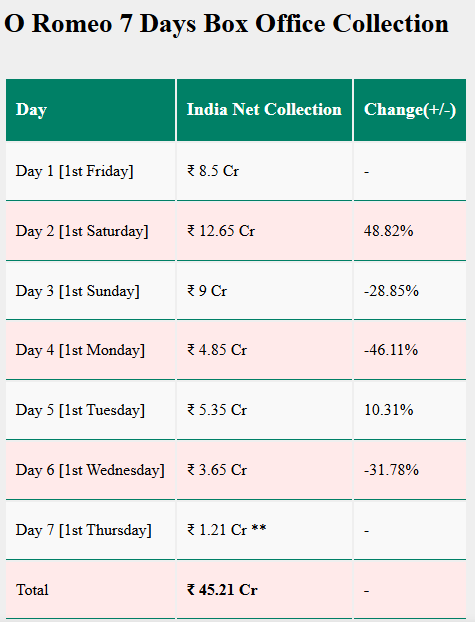Select the Change(+/-) column header

410,110
